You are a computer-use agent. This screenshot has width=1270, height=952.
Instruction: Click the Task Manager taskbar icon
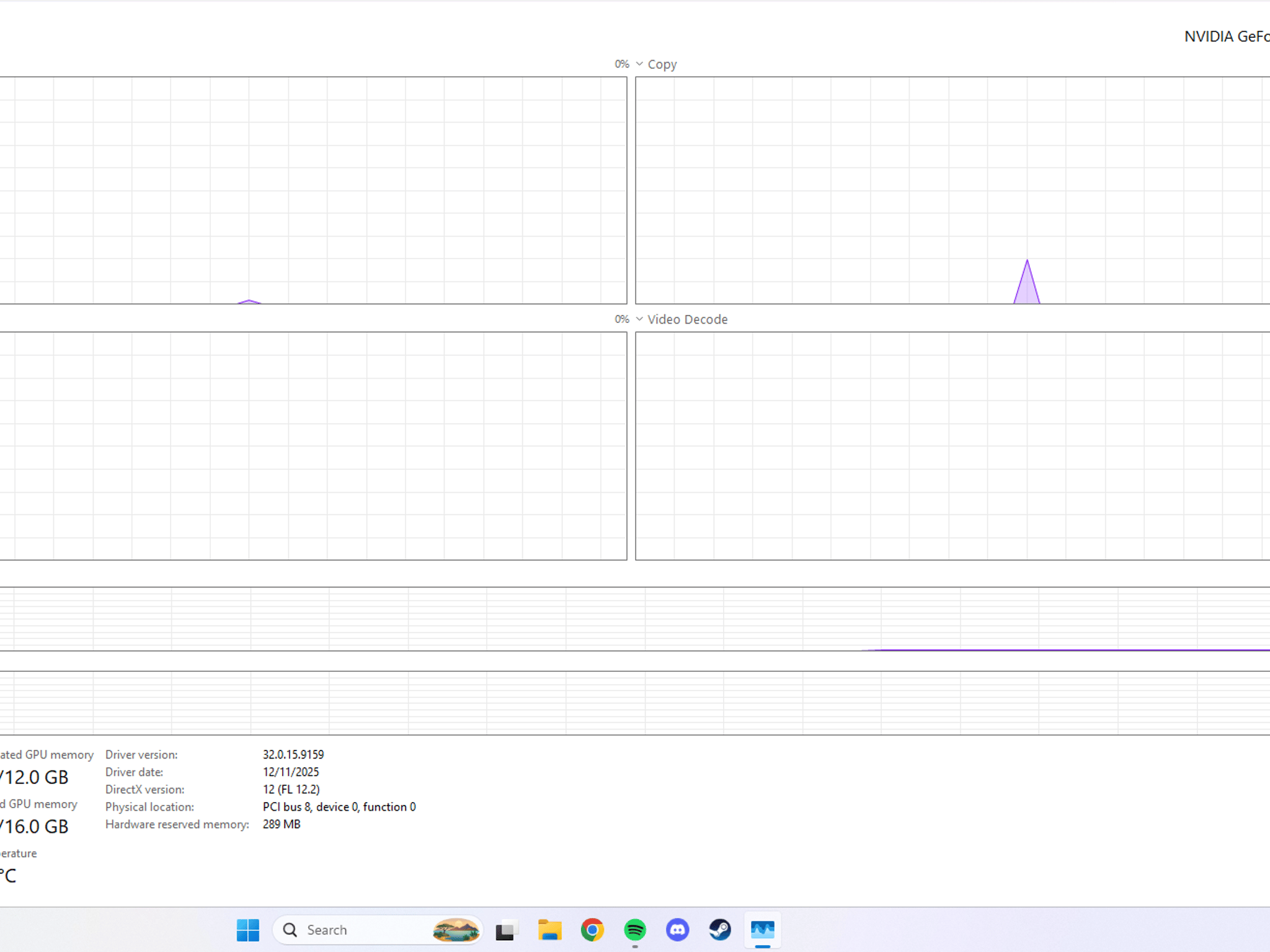763,930
